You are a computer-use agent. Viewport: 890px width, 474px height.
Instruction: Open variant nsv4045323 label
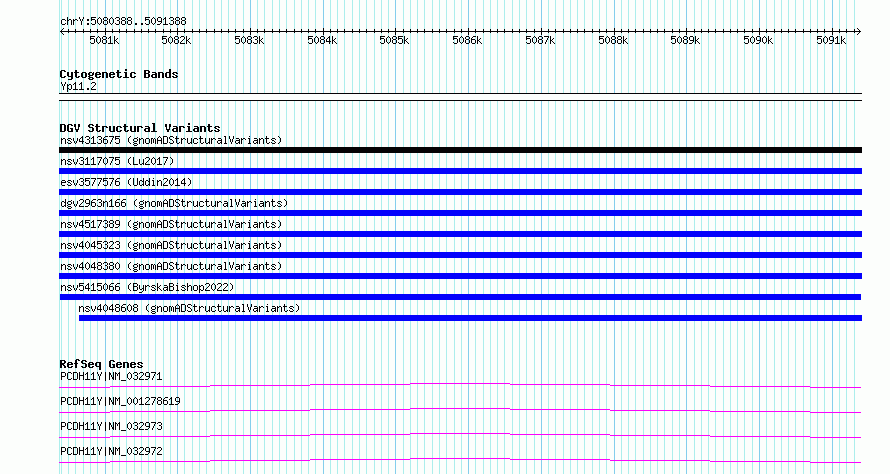pyautogui.click(x=171, y=245)
